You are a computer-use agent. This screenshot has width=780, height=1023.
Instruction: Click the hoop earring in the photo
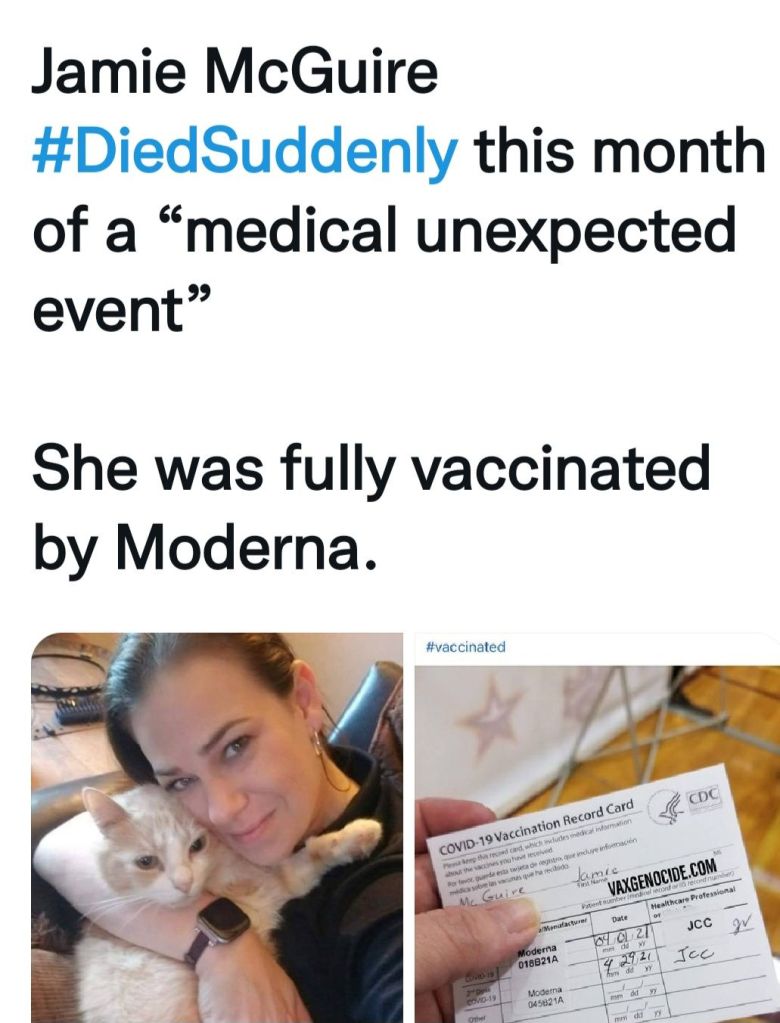point(325,744)
